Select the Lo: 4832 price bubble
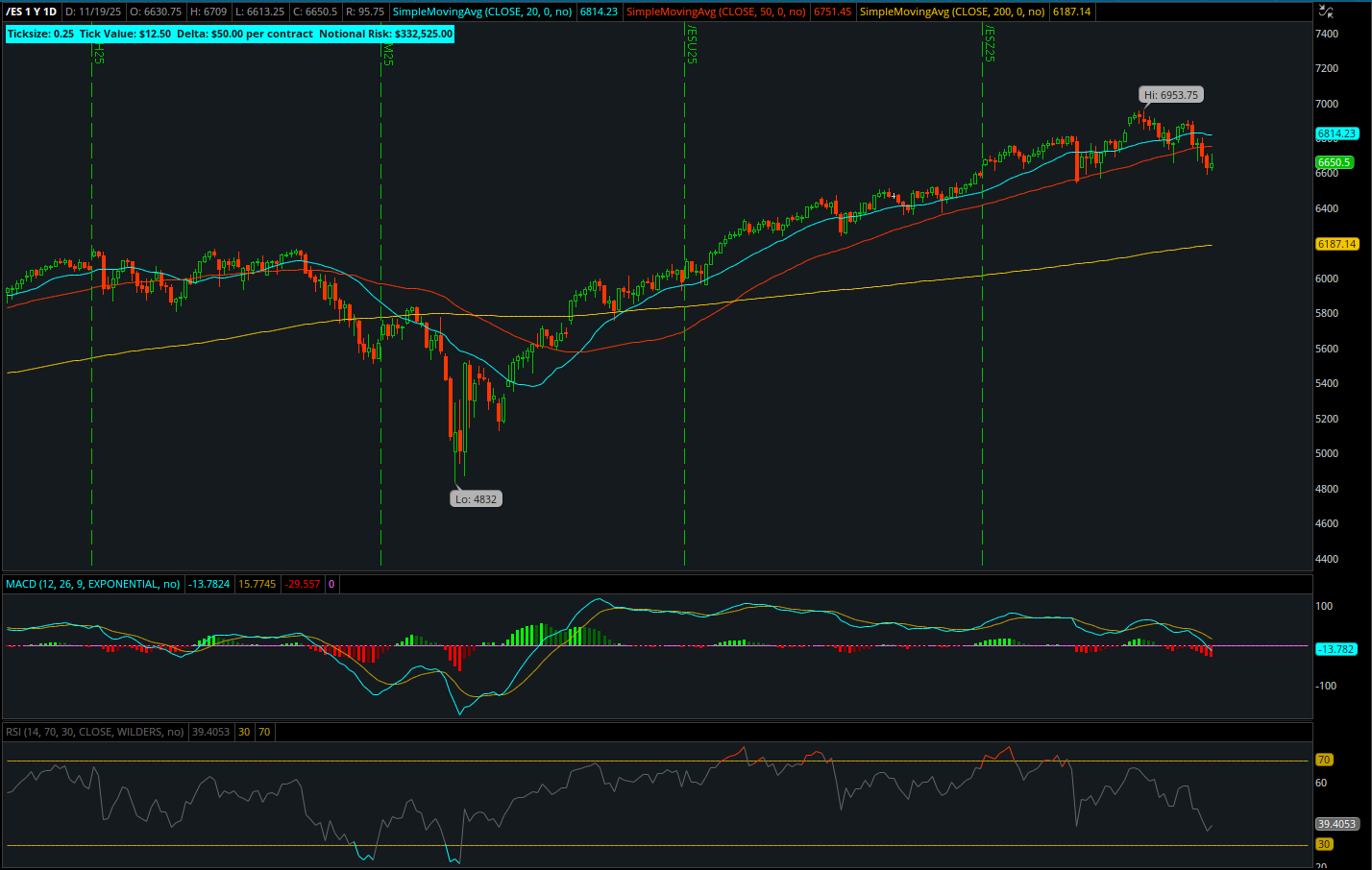 coord(476,498)
